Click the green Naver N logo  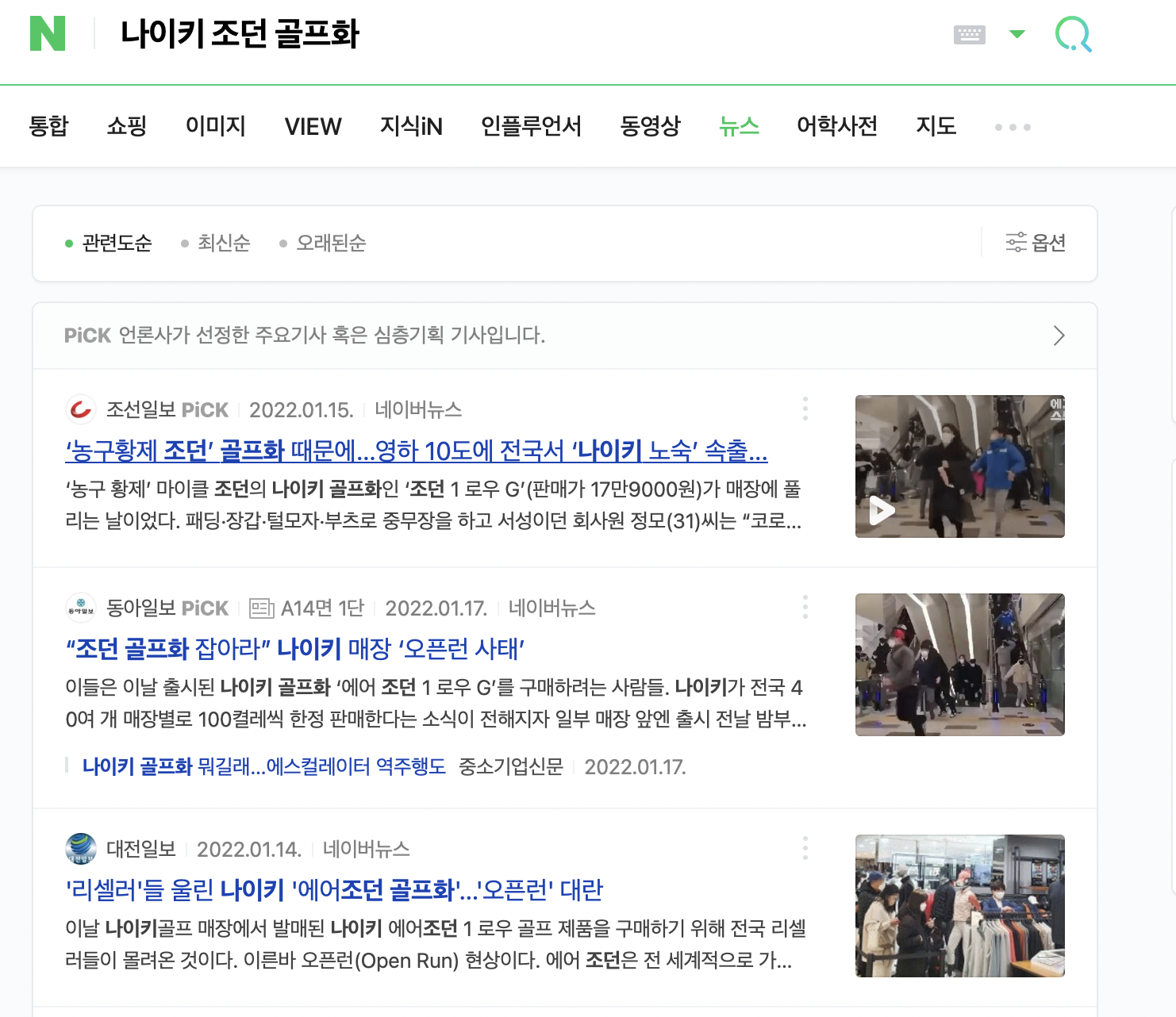click(48, 34)
